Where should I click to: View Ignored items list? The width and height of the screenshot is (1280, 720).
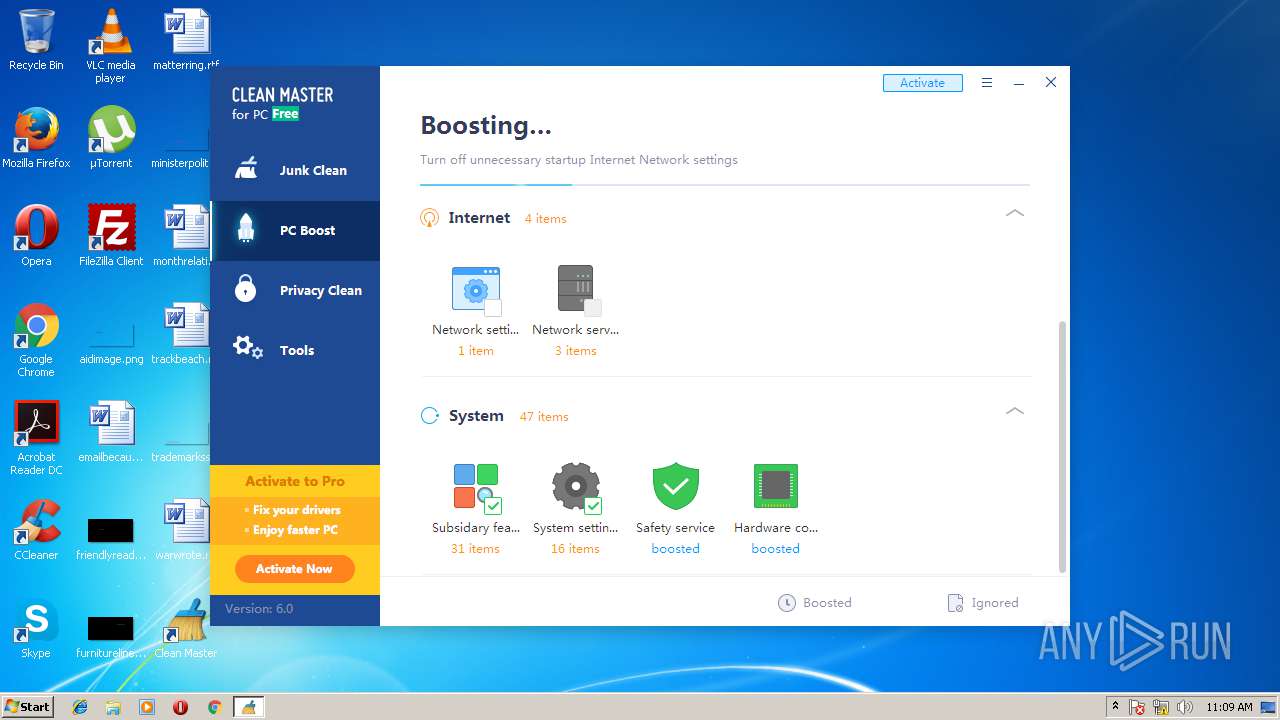click(983, 603)
